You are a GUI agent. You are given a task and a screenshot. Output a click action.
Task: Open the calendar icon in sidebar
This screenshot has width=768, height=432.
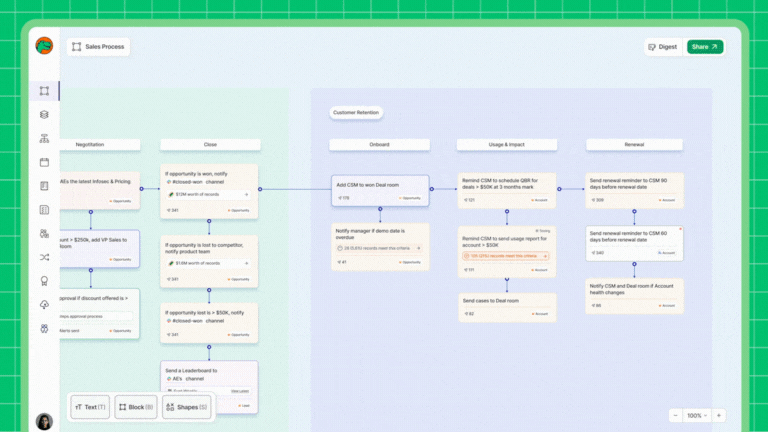click(44, 162)
